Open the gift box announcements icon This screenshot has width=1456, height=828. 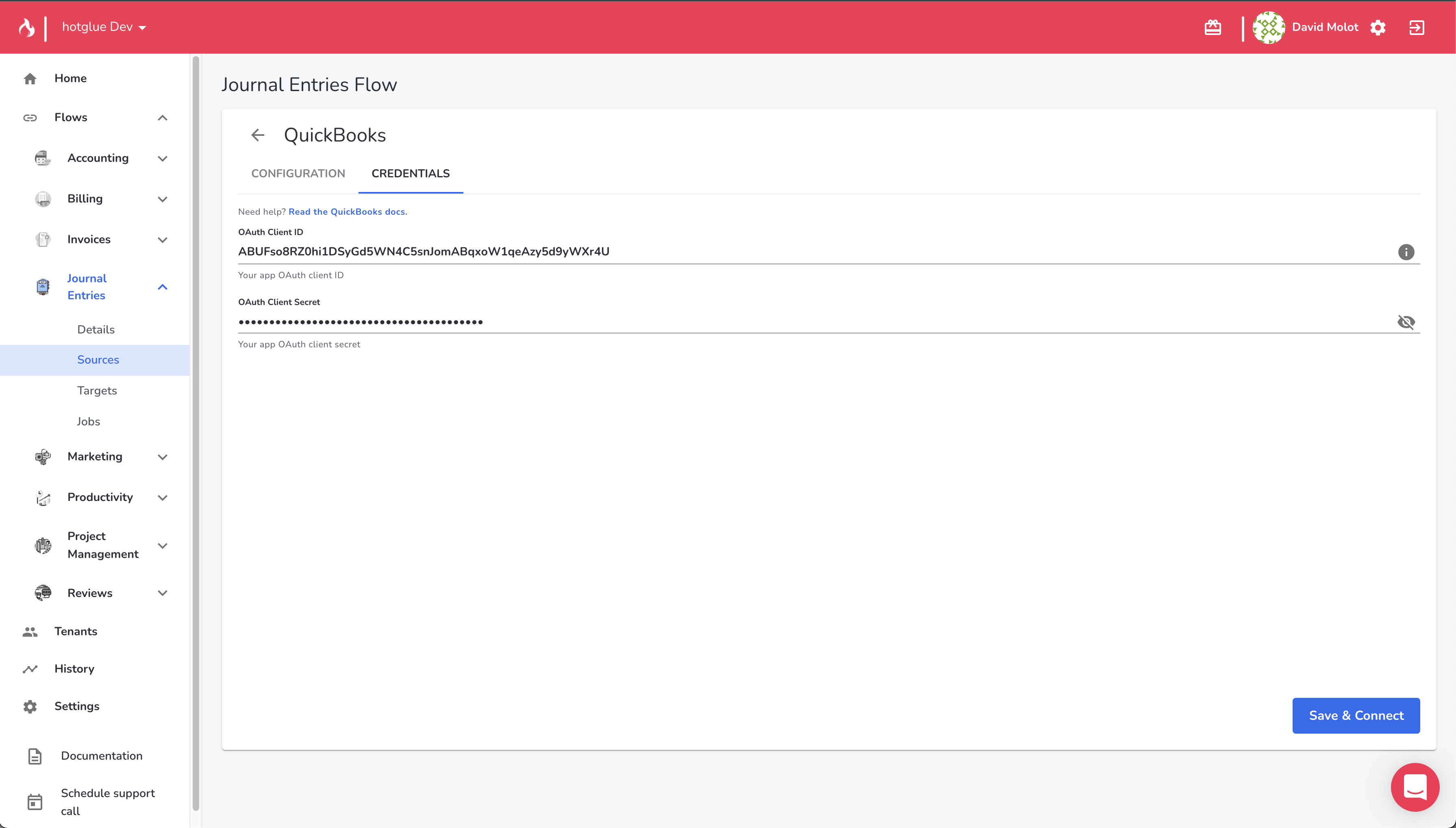[x=1212, y=27]
